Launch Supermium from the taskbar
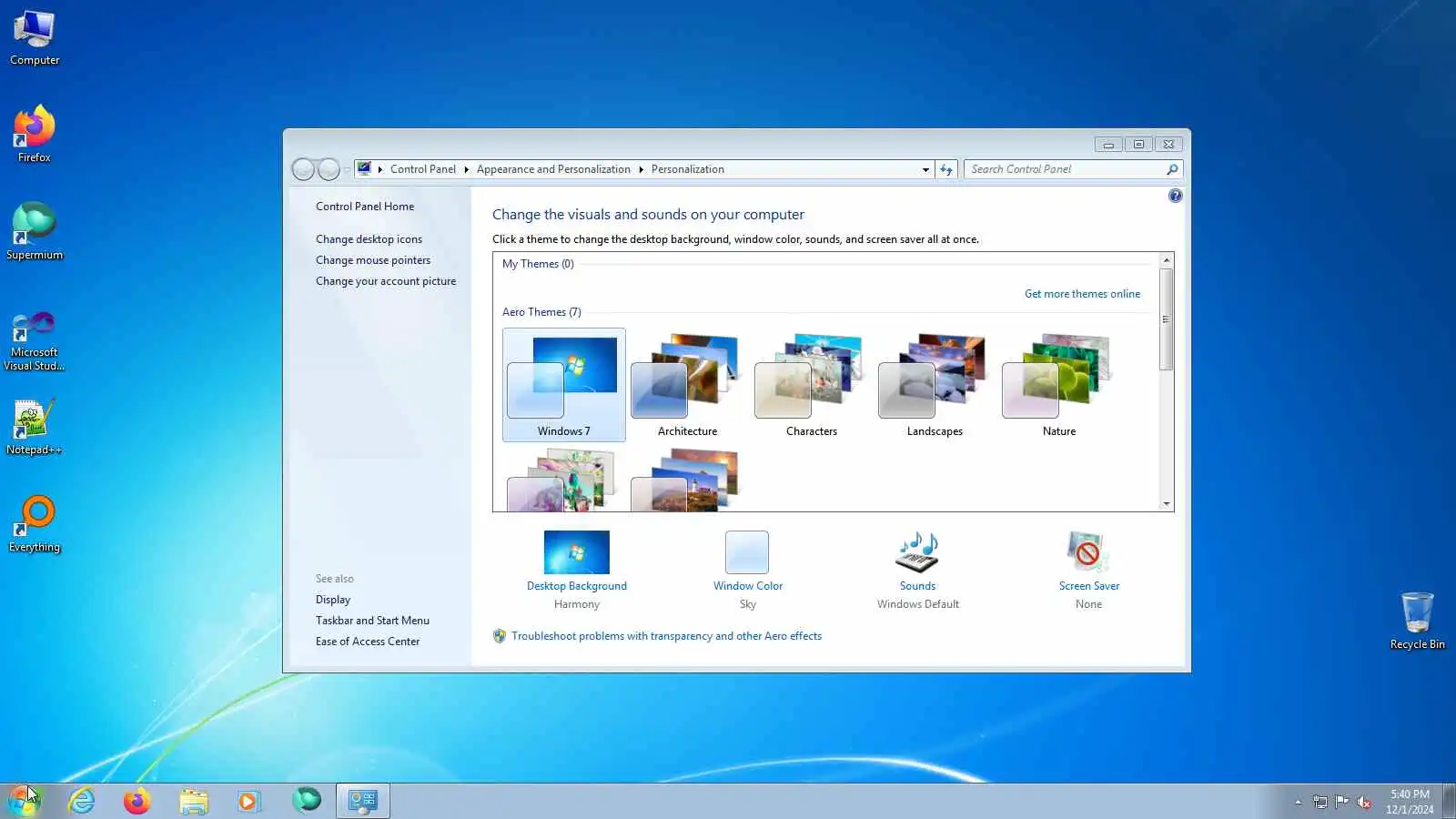Image resolution: width=1456 pixels, height=819 pixels. [x=307, y=800]
